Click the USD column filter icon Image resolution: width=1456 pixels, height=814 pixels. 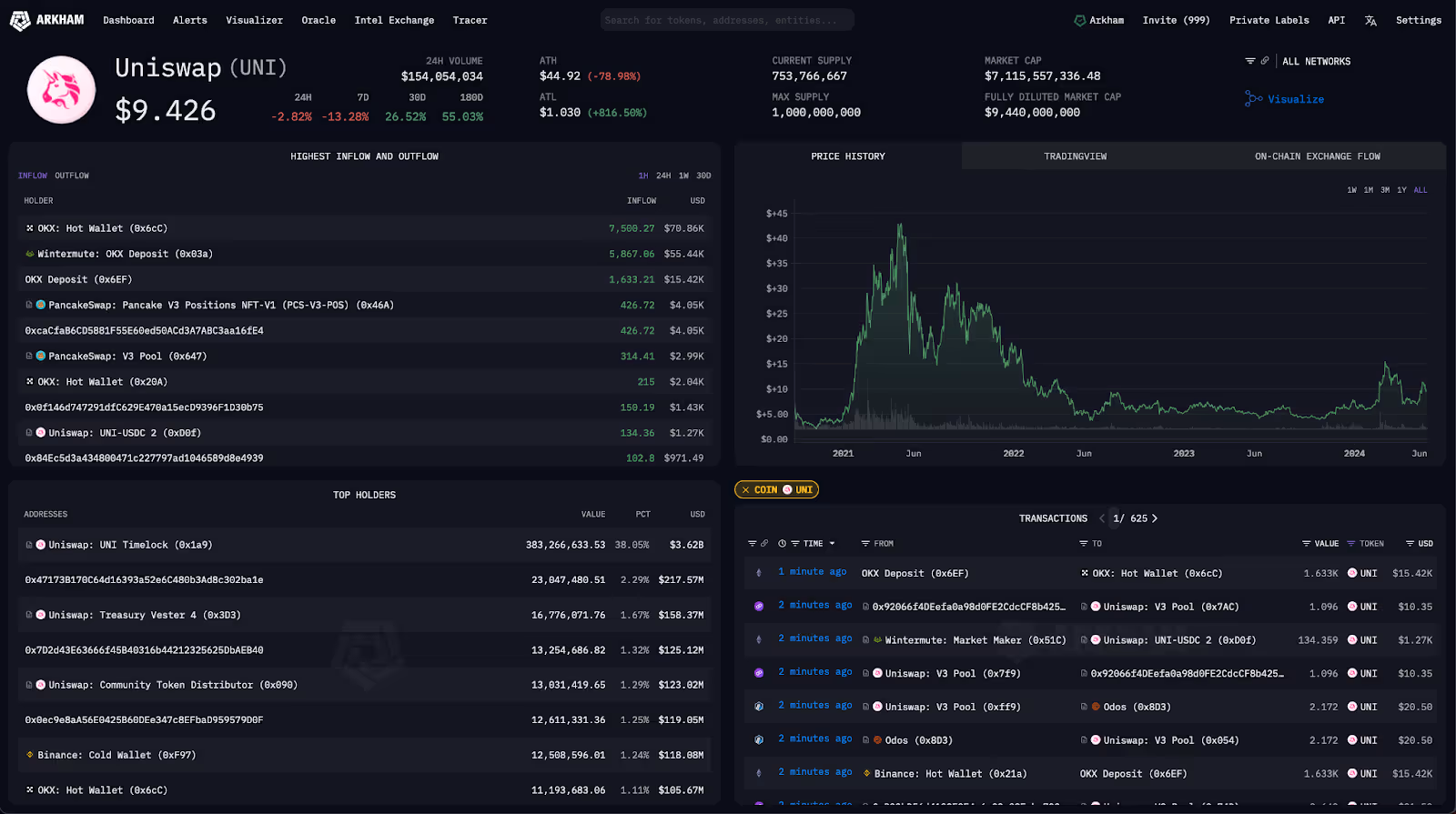click(1410, 543)
